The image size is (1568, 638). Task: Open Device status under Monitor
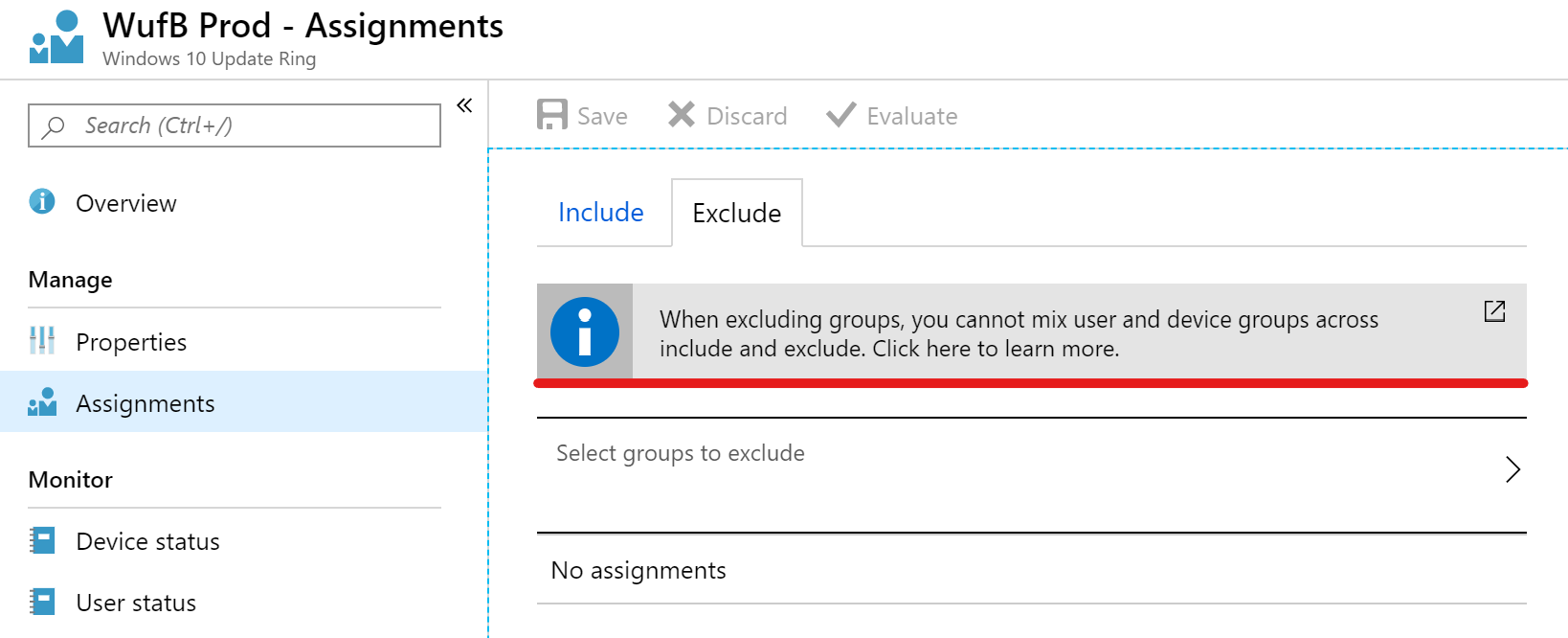(148, 541)
